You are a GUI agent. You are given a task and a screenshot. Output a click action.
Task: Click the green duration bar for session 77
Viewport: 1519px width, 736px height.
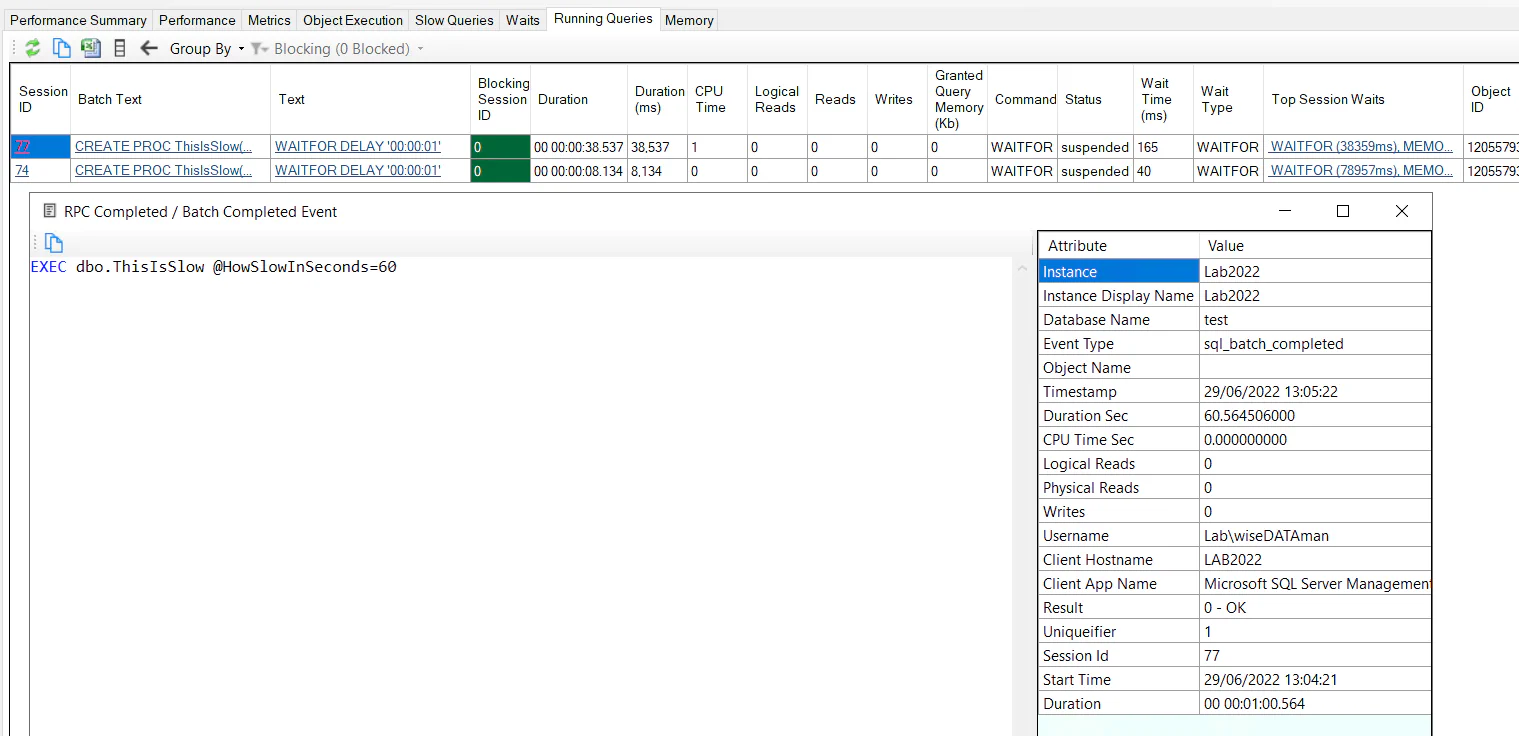(500, 146)
